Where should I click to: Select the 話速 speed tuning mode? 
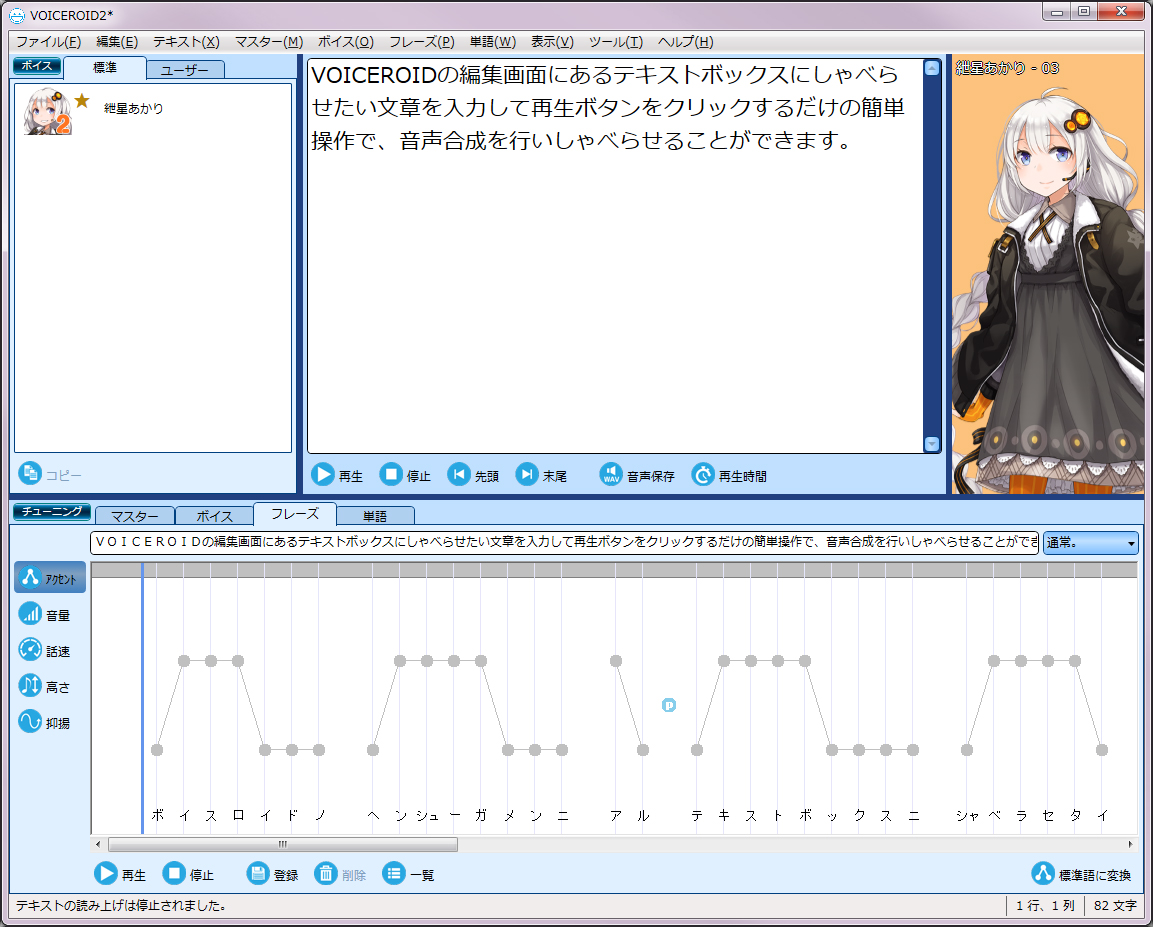[45, 650]
